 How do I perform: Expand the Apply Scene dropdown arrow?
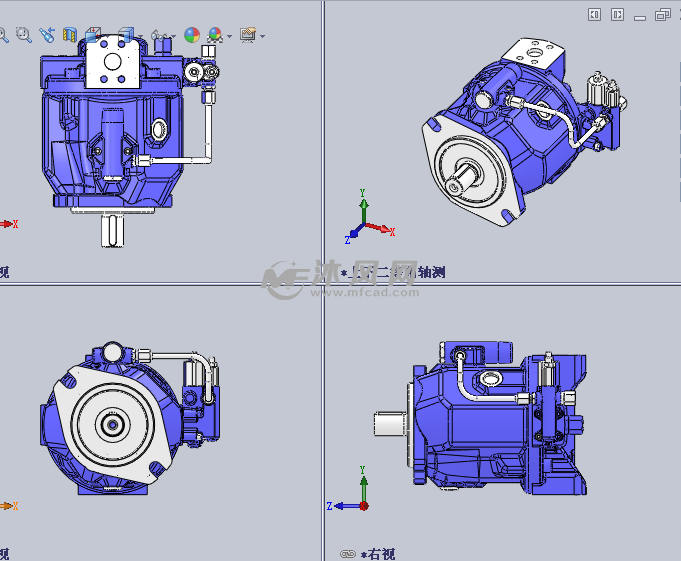[x=230, y=36]
